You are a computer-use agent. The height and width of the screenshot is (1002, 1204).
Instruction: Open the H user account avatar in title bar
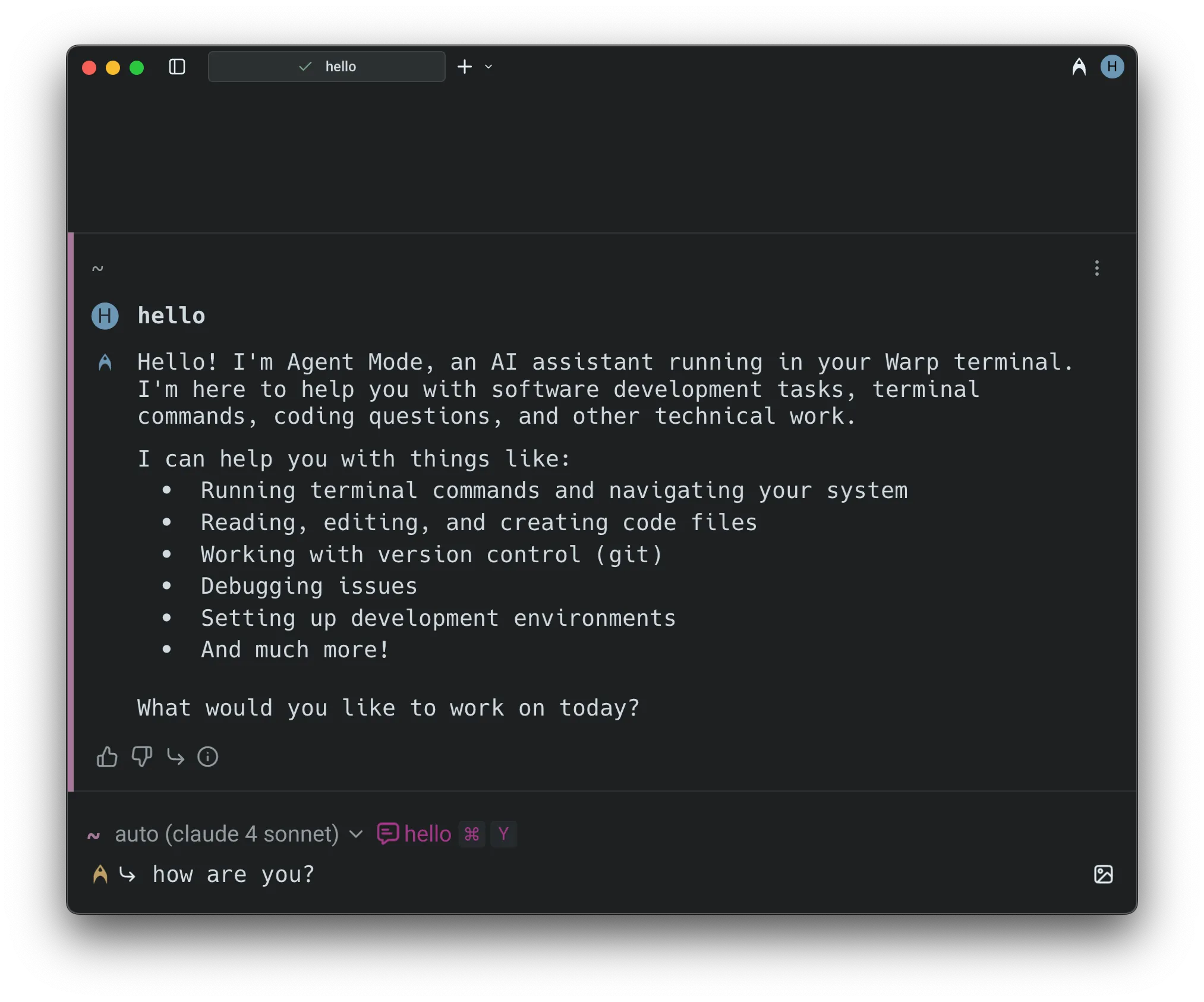[1112, 67]
